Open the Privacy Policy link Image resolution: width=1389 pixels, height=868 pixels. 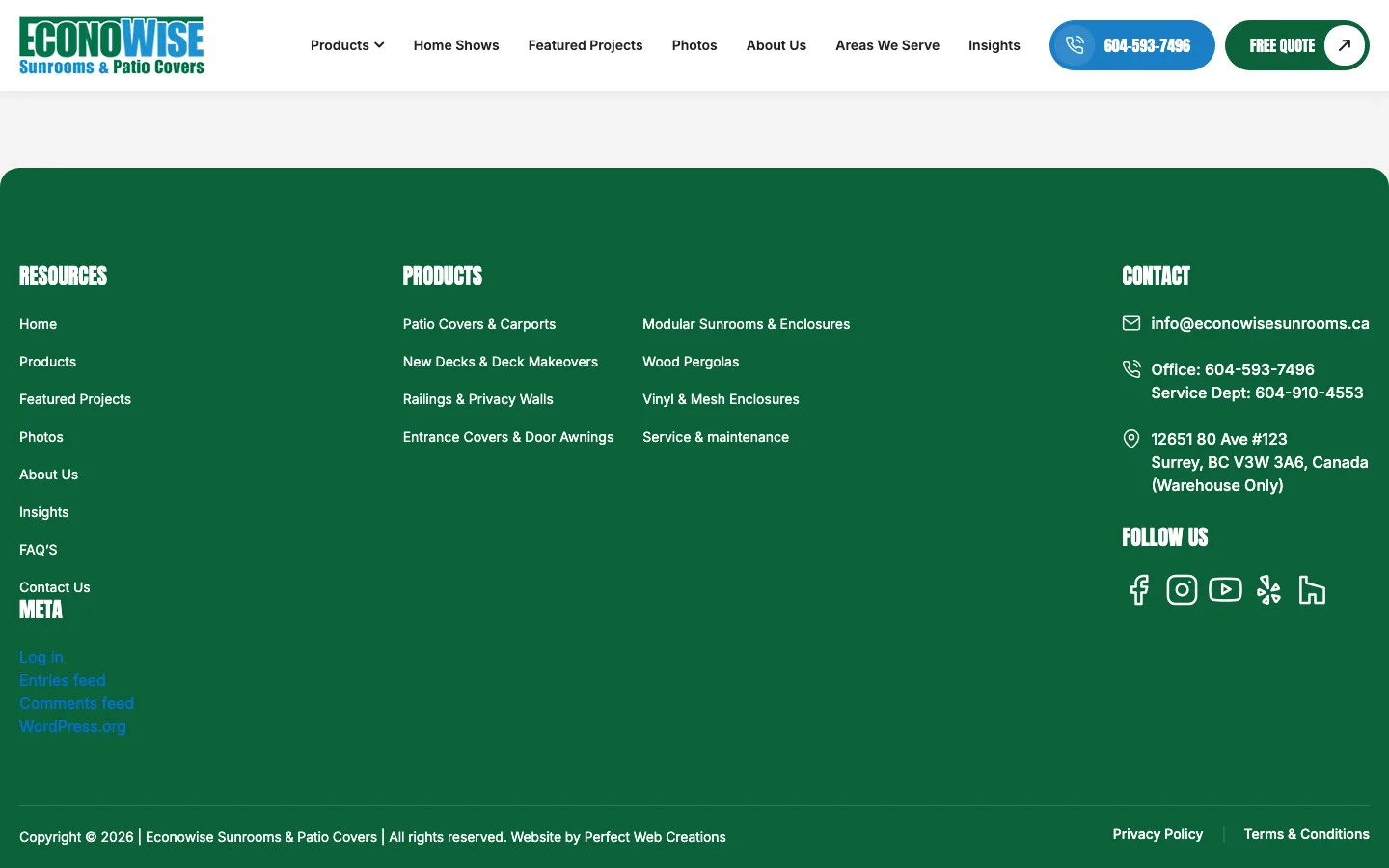click(1157, 834)
